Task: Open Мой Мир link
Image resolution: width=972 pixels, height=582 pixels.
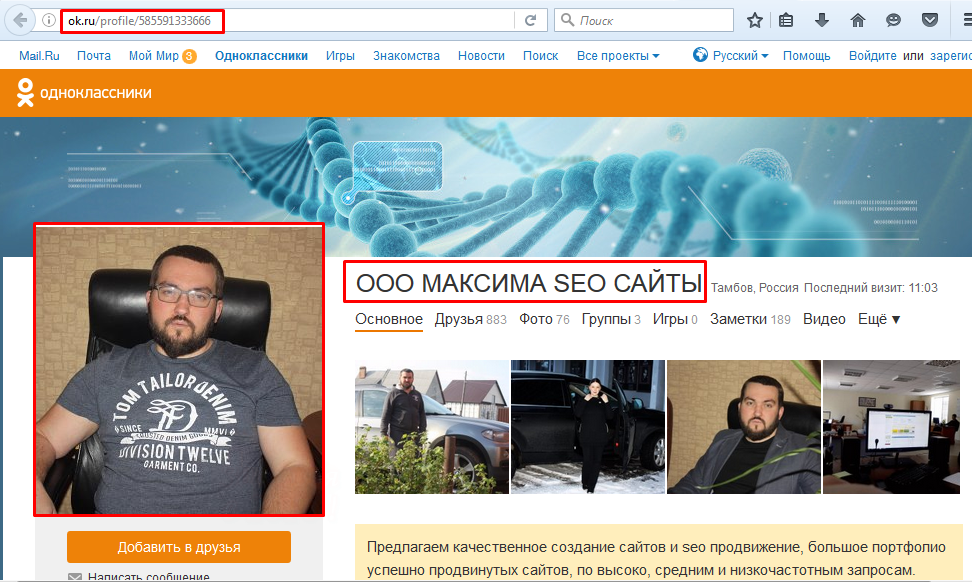Action: (x=154, y=56)
